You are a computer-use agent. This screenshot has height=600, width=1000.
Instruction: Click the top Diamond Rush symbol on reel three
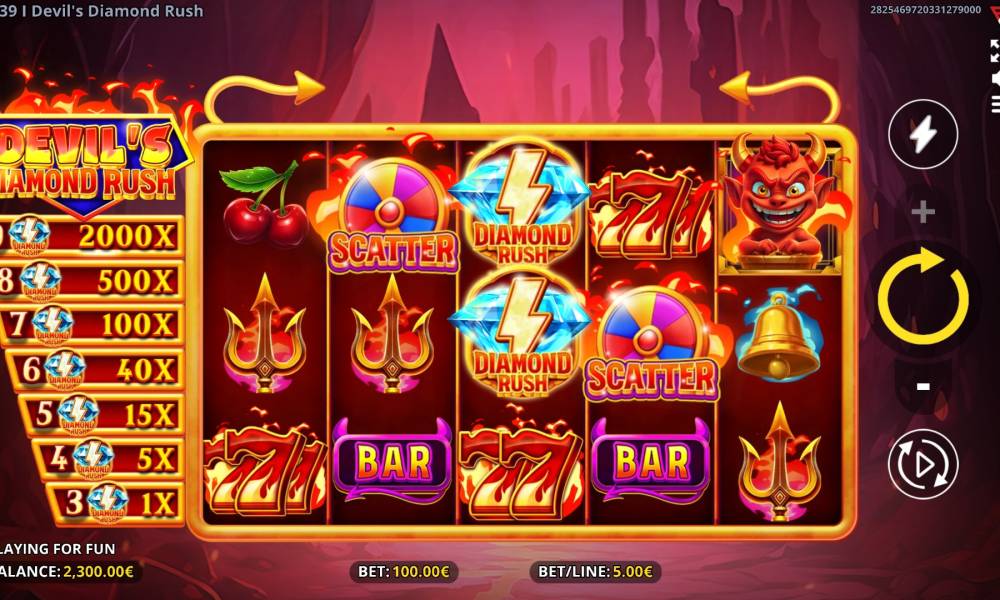522,203
